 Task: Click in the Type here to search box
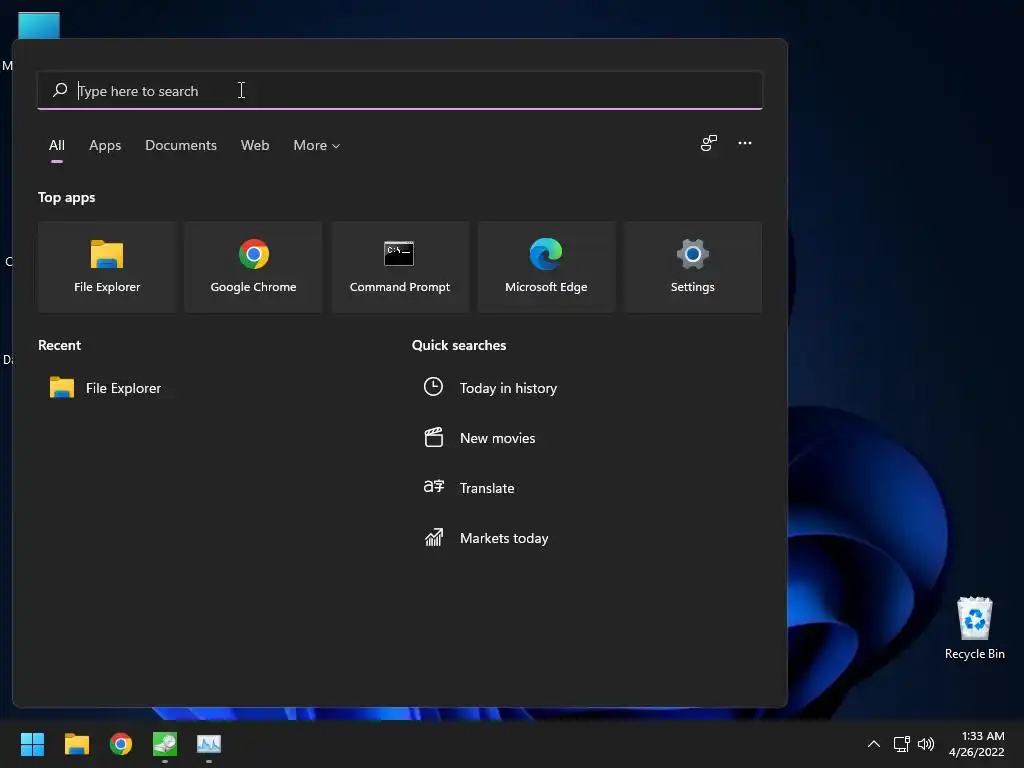tap(400, 90)
